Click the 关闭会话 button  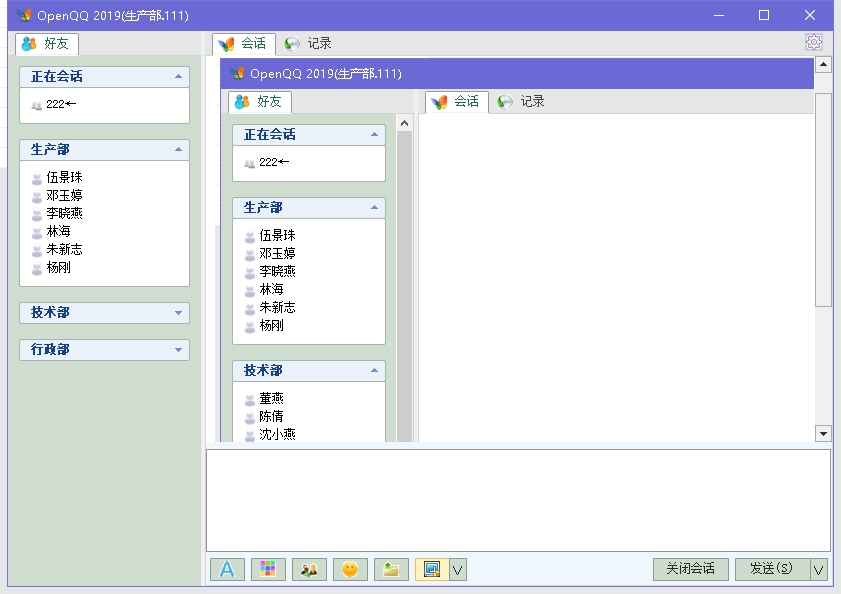(690, 569)
